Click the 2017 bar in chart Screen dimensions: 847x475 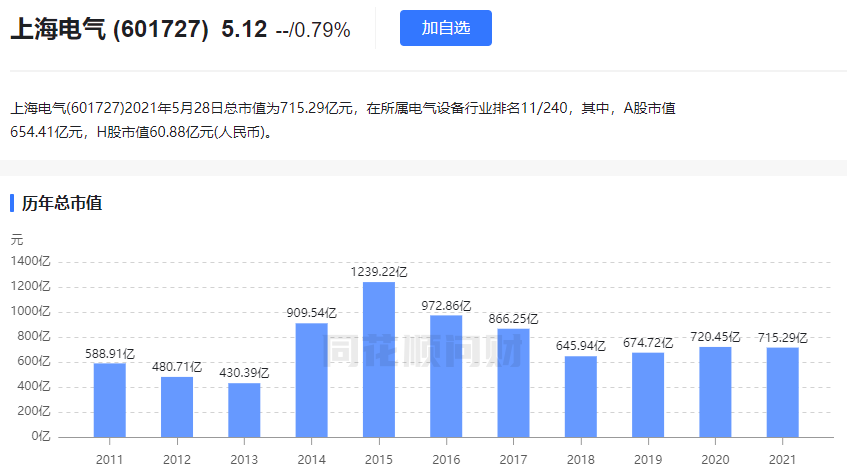click(x=513, y=383)
